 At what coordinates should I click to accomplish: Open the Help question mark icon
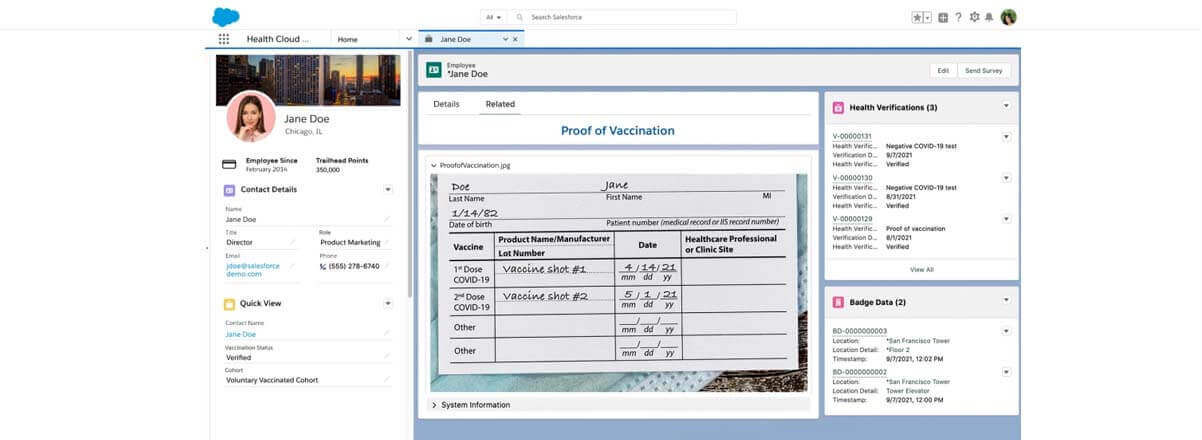pyautogui.click(x=958, y=17)
